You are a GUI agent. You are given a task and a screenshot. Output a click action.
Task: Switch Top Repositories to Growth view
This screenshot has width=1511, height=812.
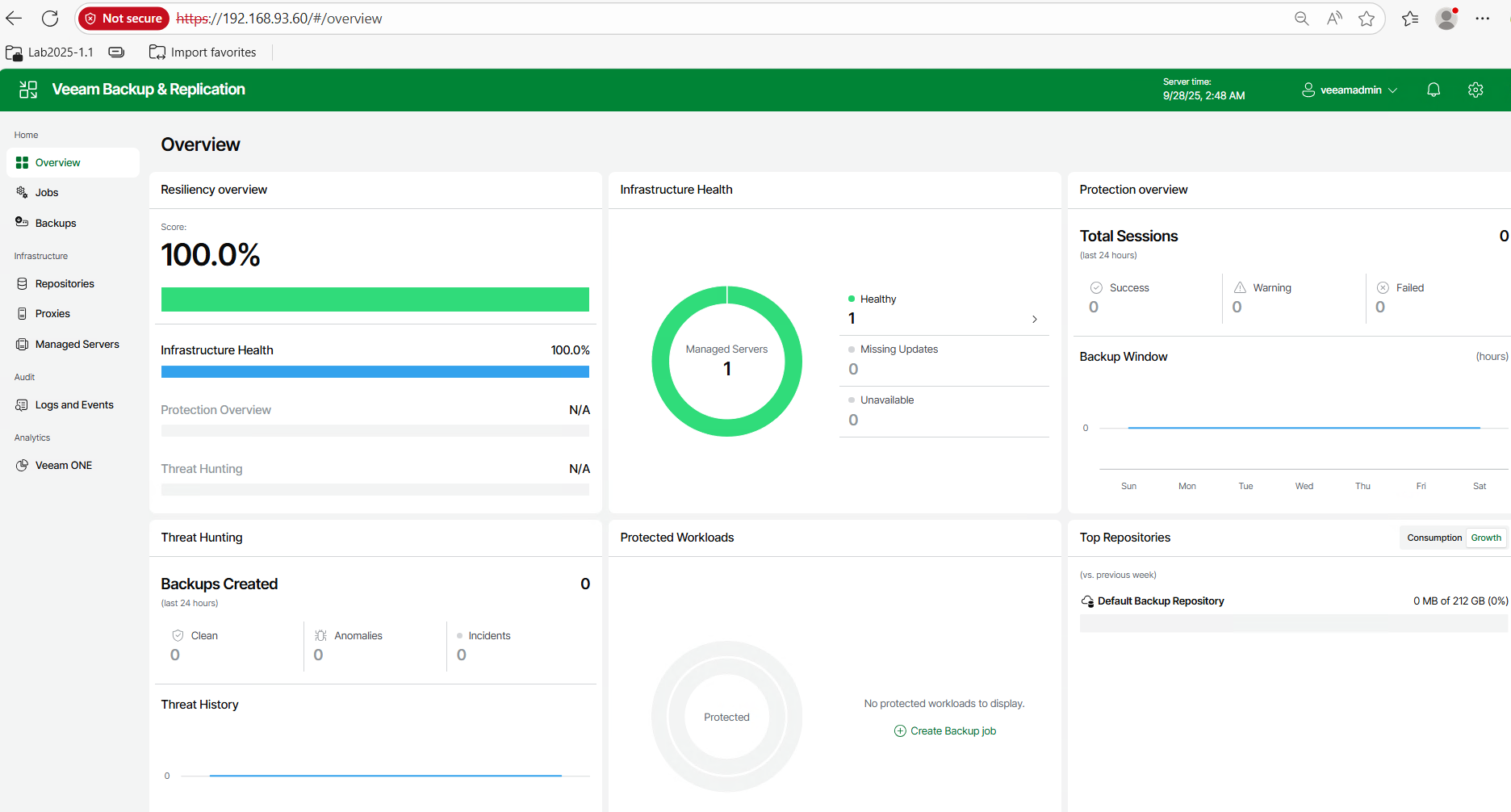[x=1485, y=538]
